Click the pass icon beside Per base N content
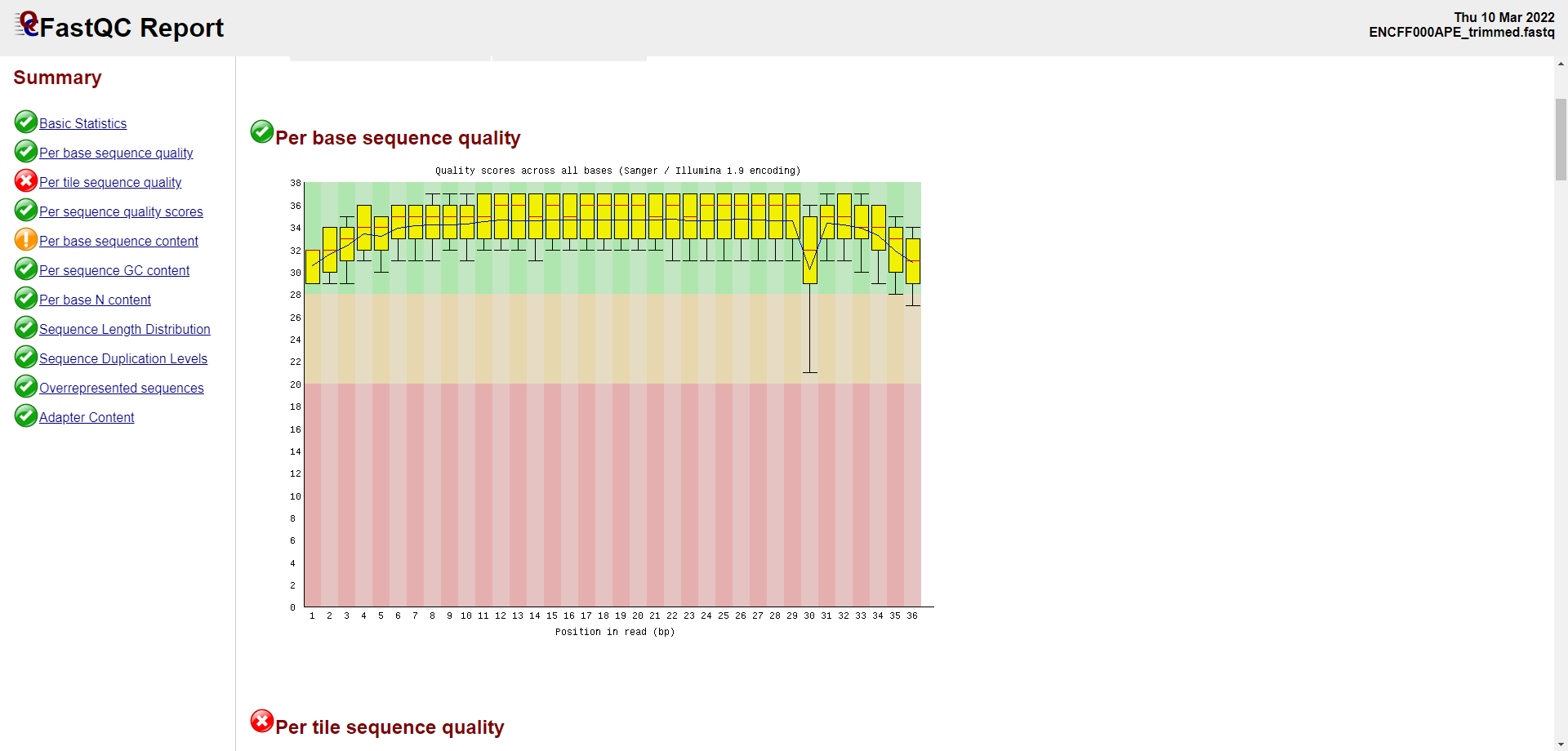The image size is (1568, 751). click(26, 298)
